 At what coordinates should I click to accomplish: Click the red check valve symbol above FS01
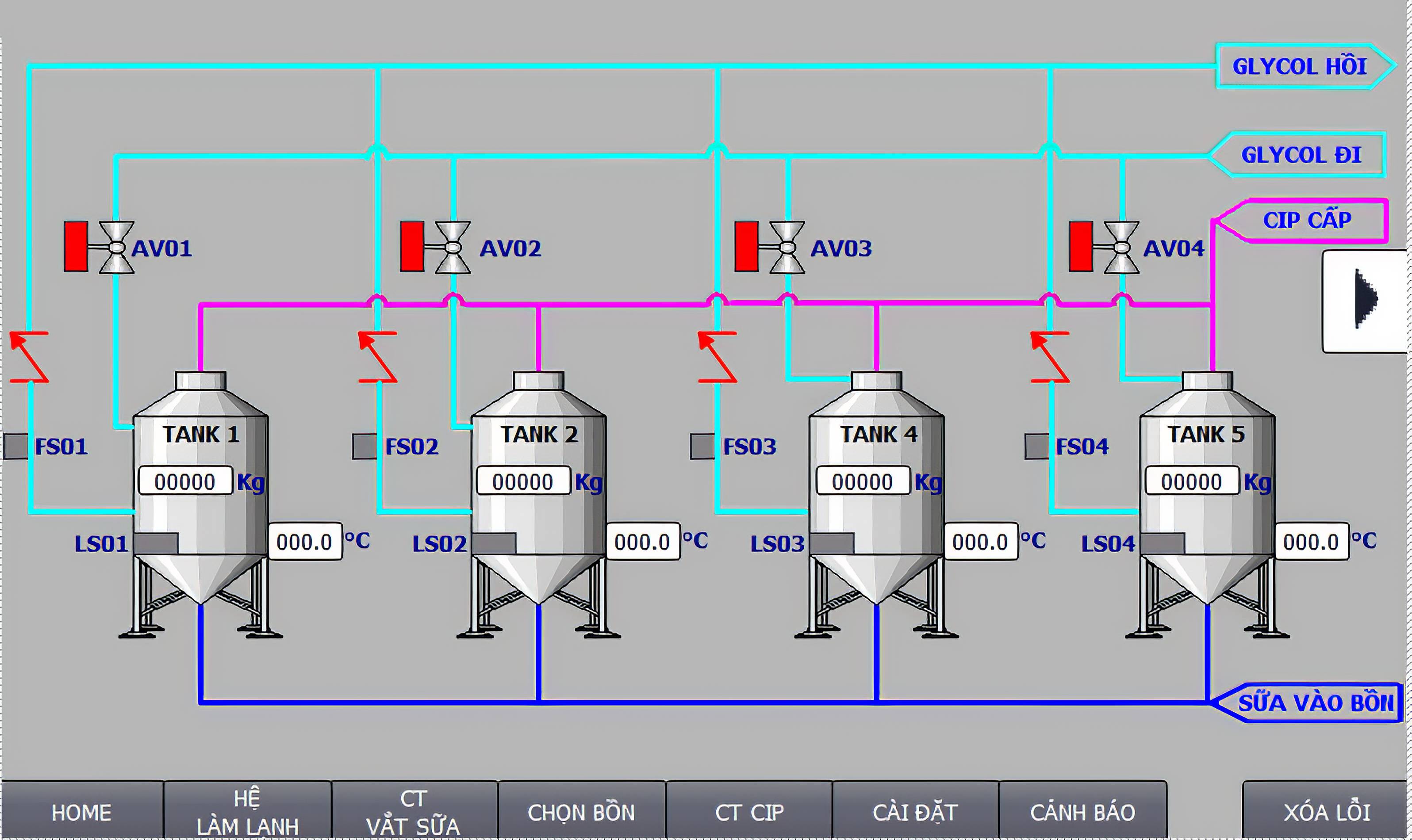click(x=29, y=357)
